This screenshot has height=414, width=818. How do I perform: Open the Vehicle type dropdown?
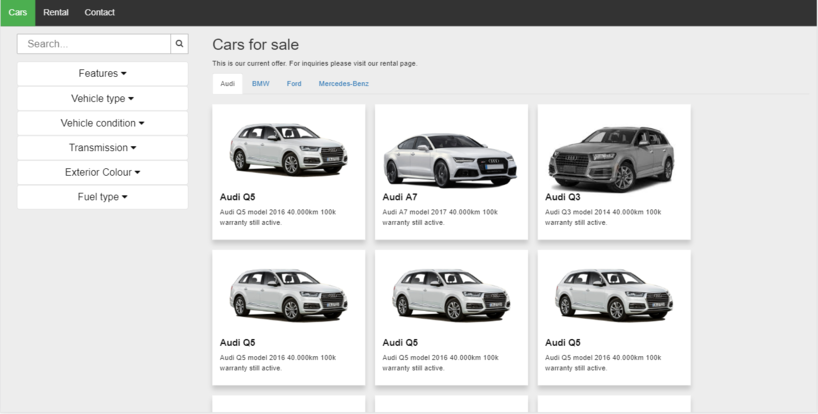click(102, 99)
